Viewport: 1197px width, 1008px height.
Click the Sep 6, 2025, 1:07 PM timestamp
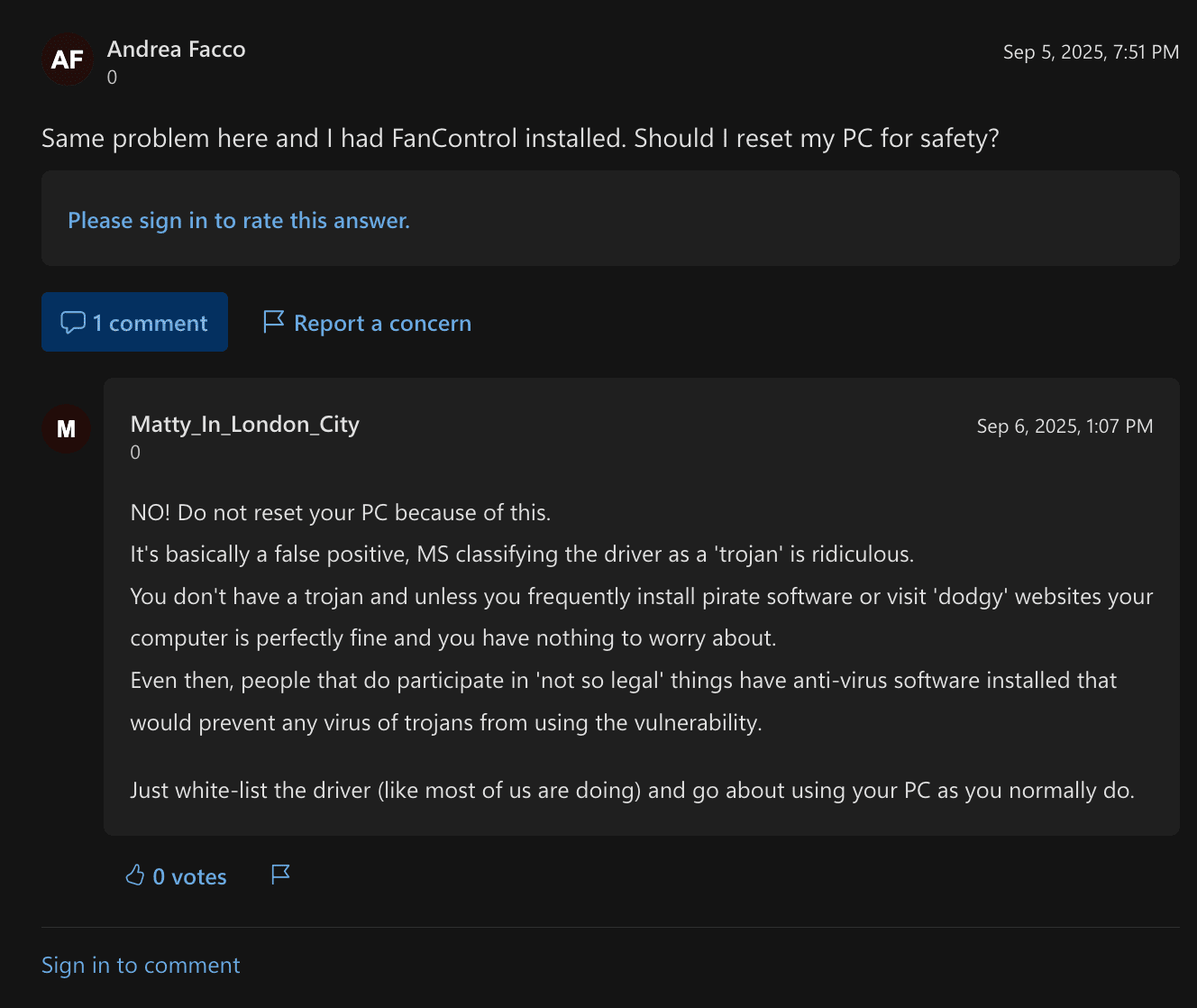tap(1065, 426)
